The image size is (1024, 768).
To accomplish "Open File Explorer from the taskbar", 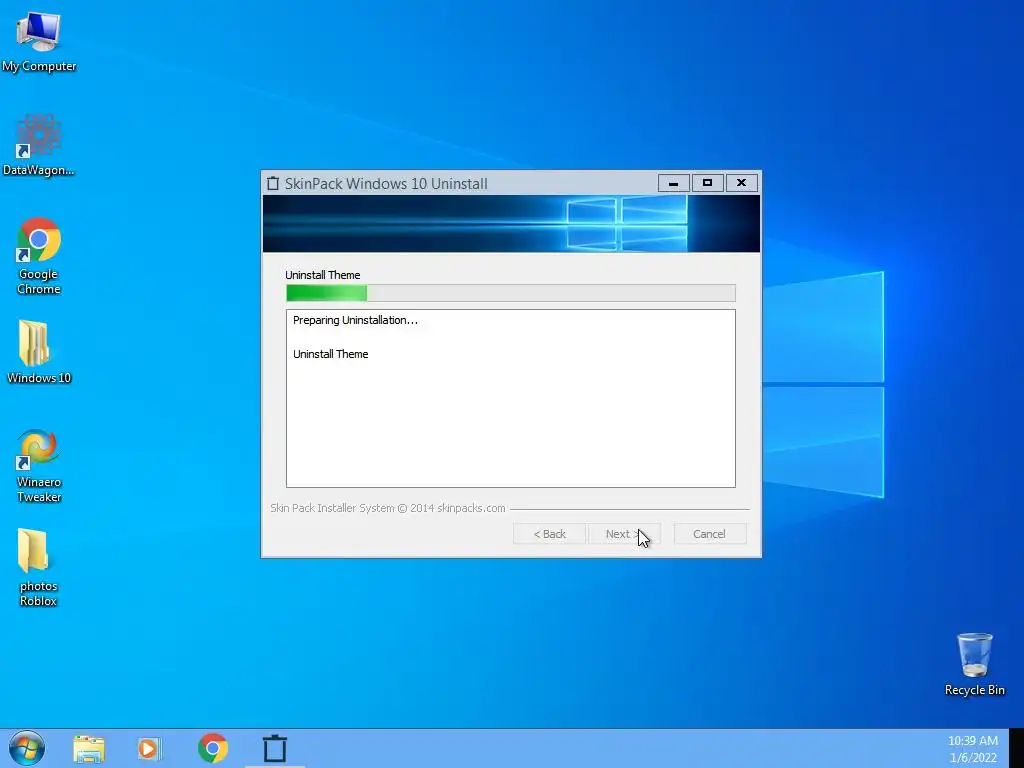I will point(89,748).
